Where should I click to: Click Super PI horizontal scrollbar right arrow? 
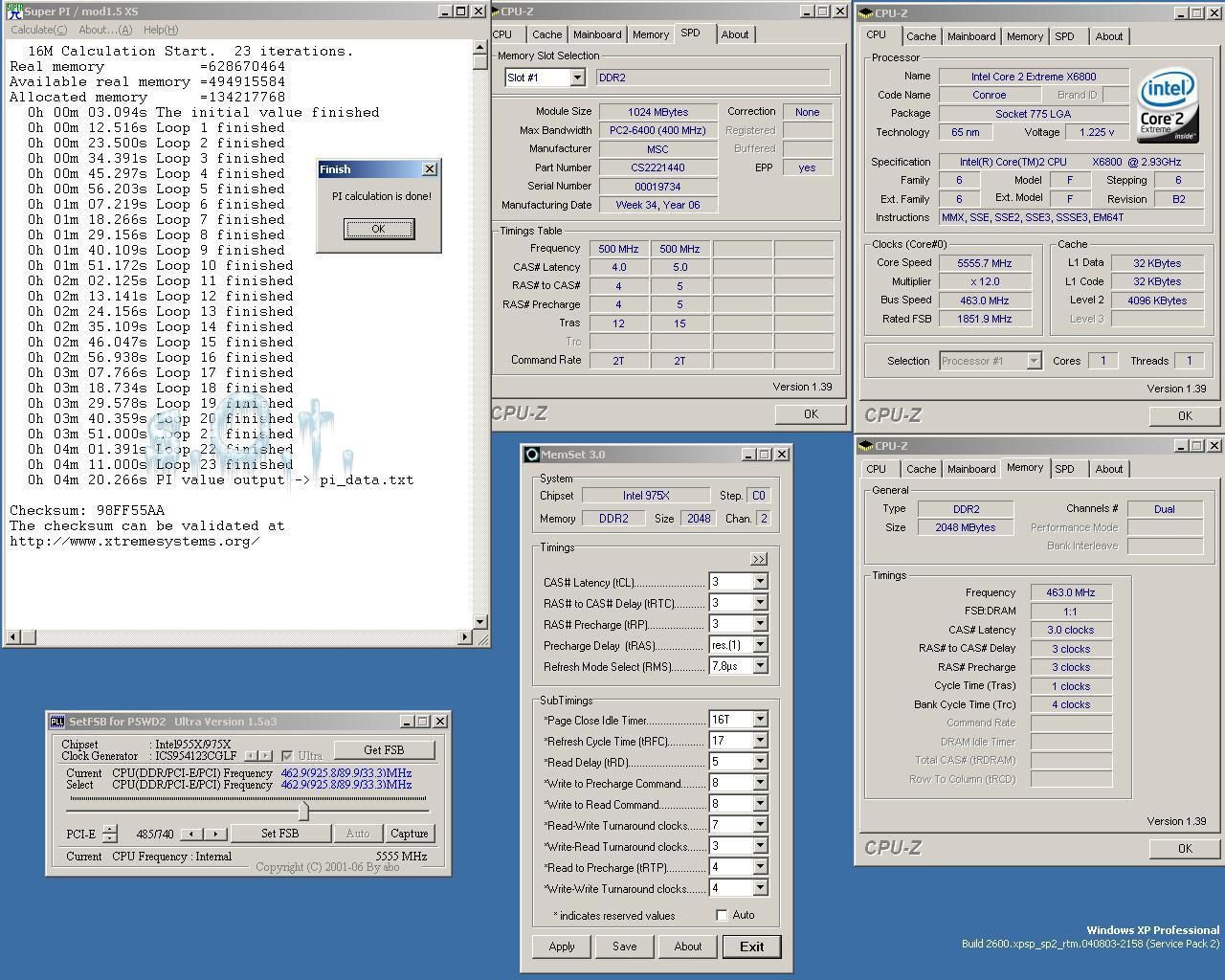tap(465, 636)
